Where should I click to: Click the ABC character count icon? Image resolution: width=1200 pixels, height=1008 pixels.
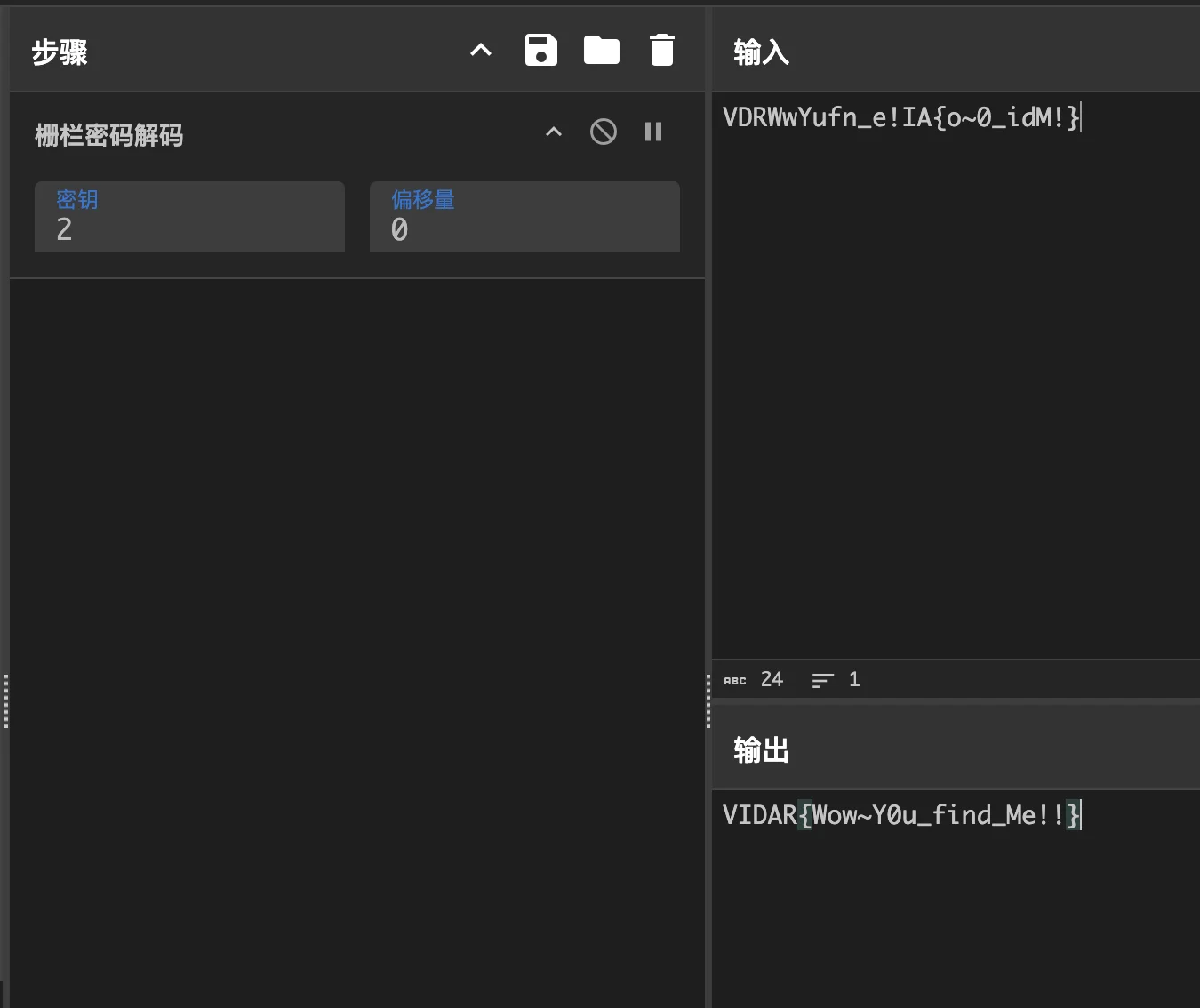(735, 681)
